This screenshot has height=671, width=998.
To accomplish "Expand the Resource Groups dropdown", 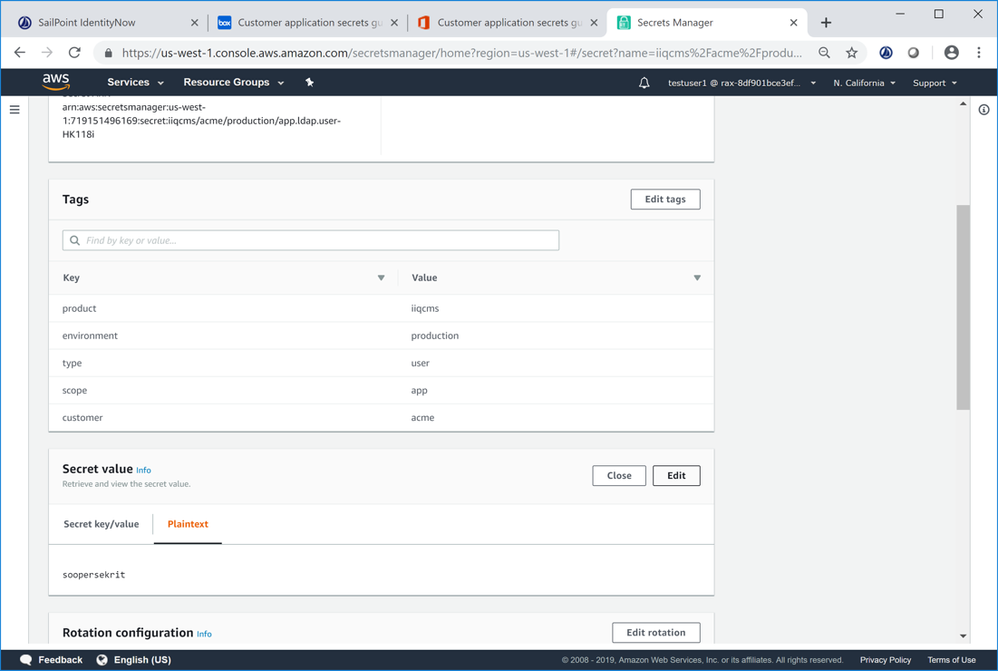I will point(233,83).
